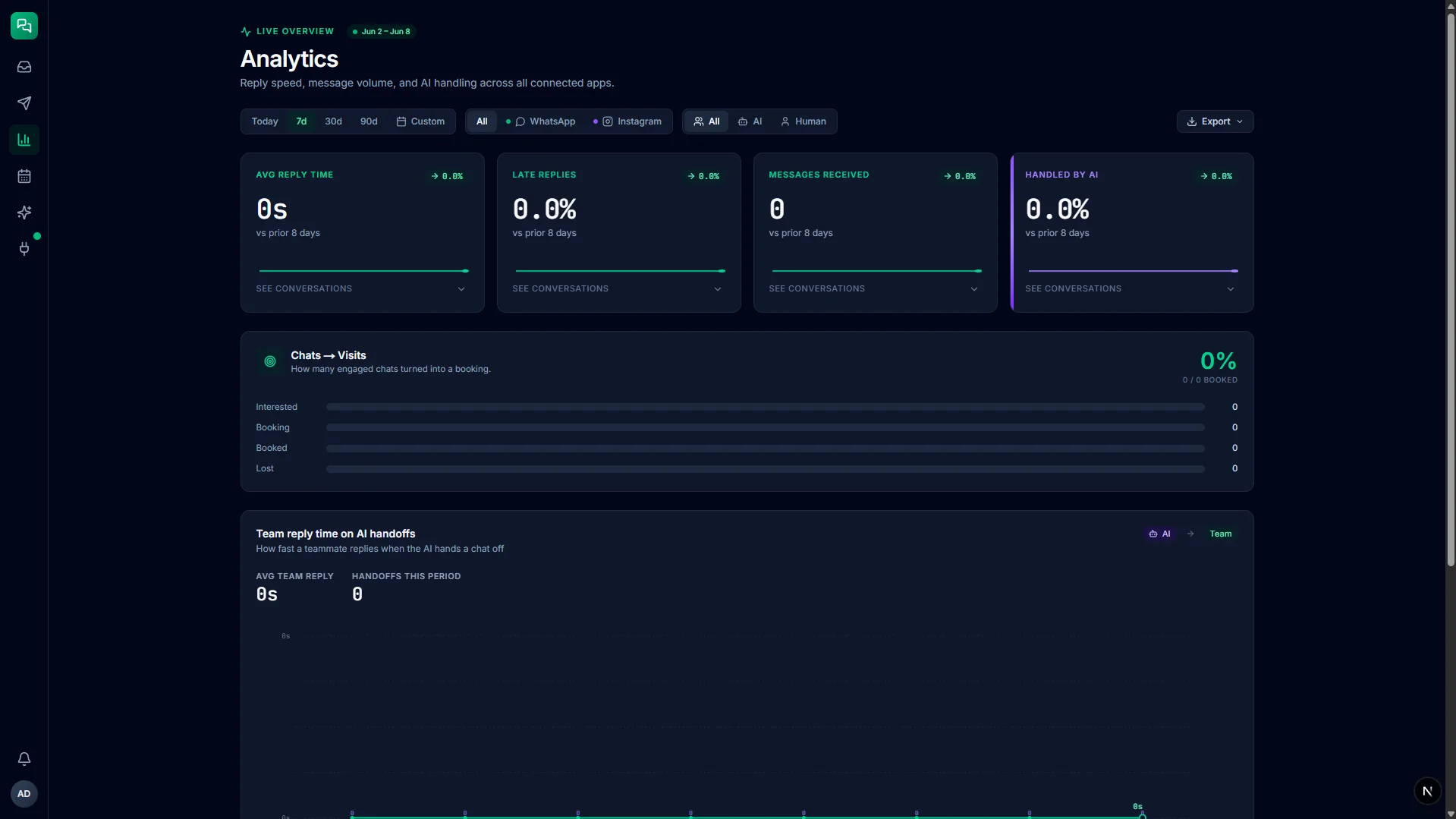The image size is (1456, 819).
Task: Select the 7d time range
Action: (x=301, y=121)
